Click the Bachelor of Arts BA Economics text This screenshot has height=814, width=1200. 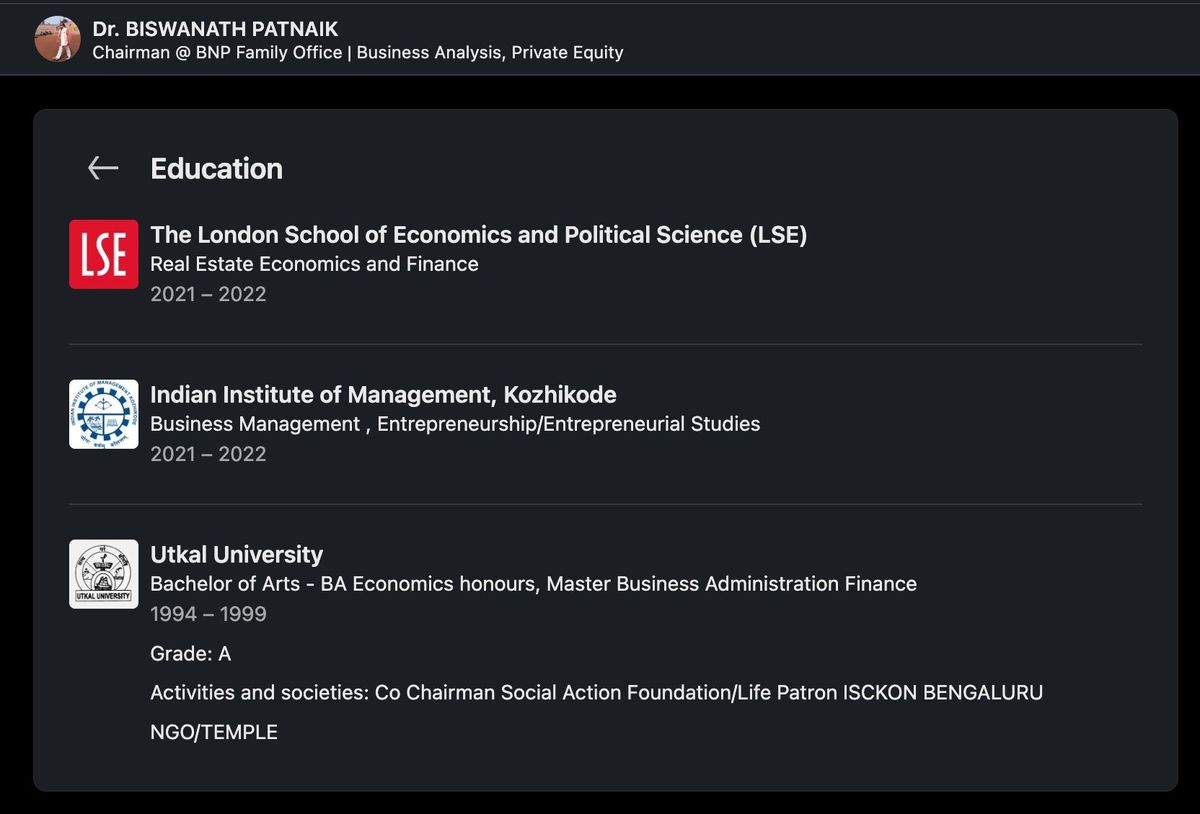tap(533, 583)
